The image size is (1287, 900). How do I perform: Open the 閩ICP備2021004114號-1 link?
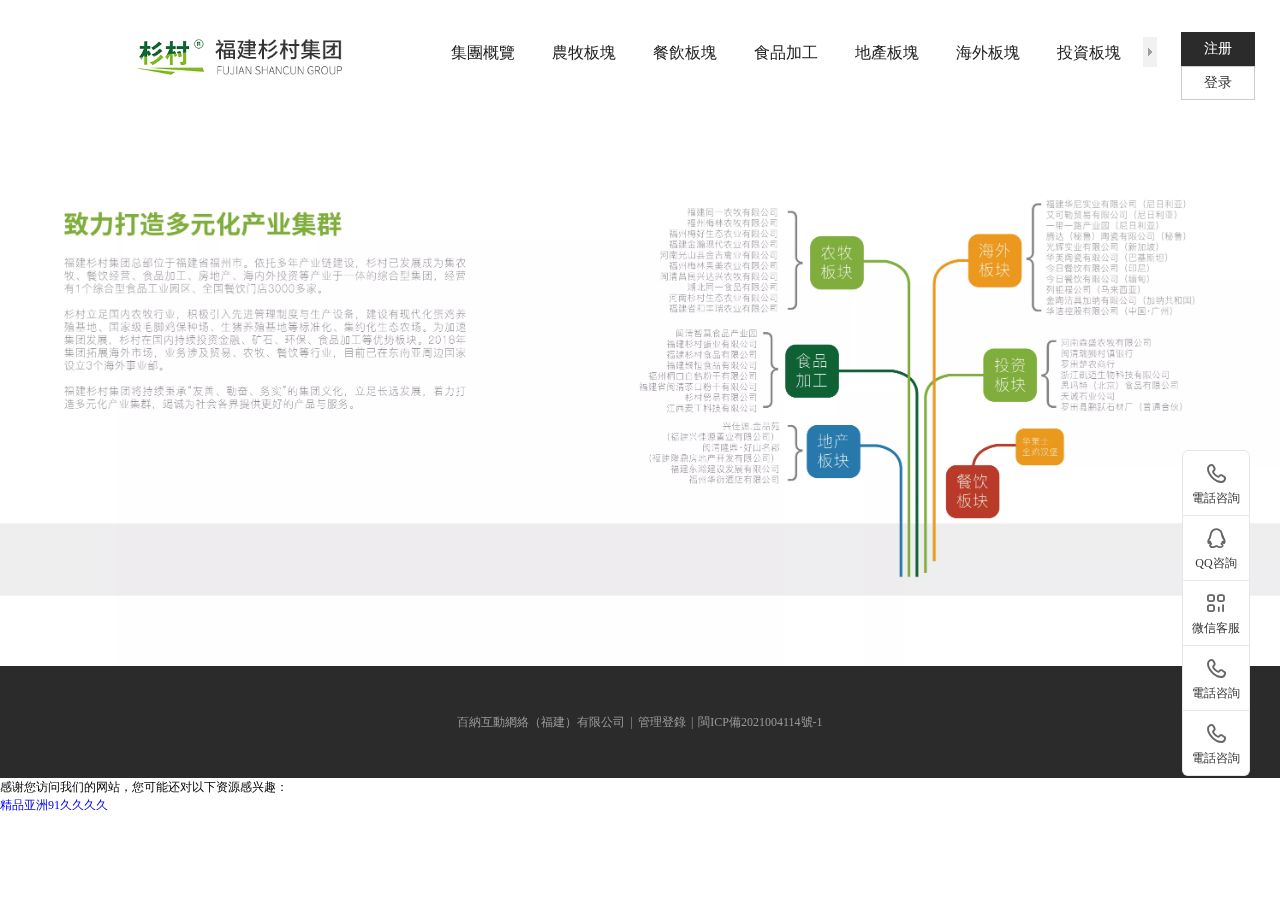(760, 722)
